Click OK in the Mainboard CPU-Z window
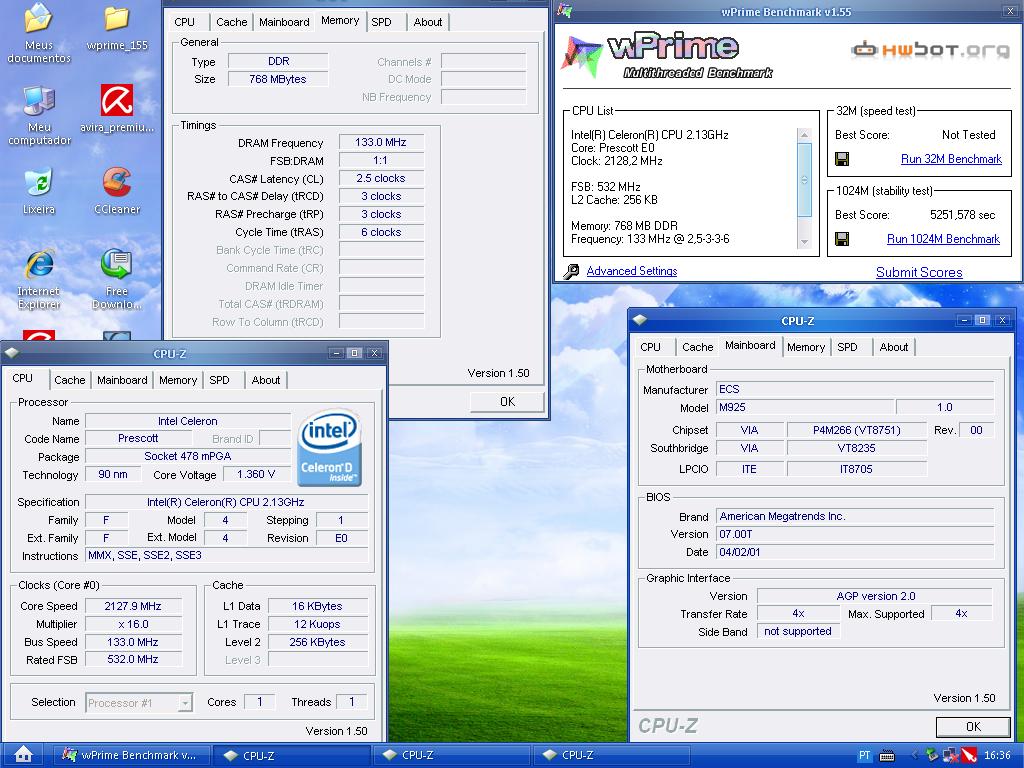Viewport: 1024px width, 768px height. (x=973, y=727)
